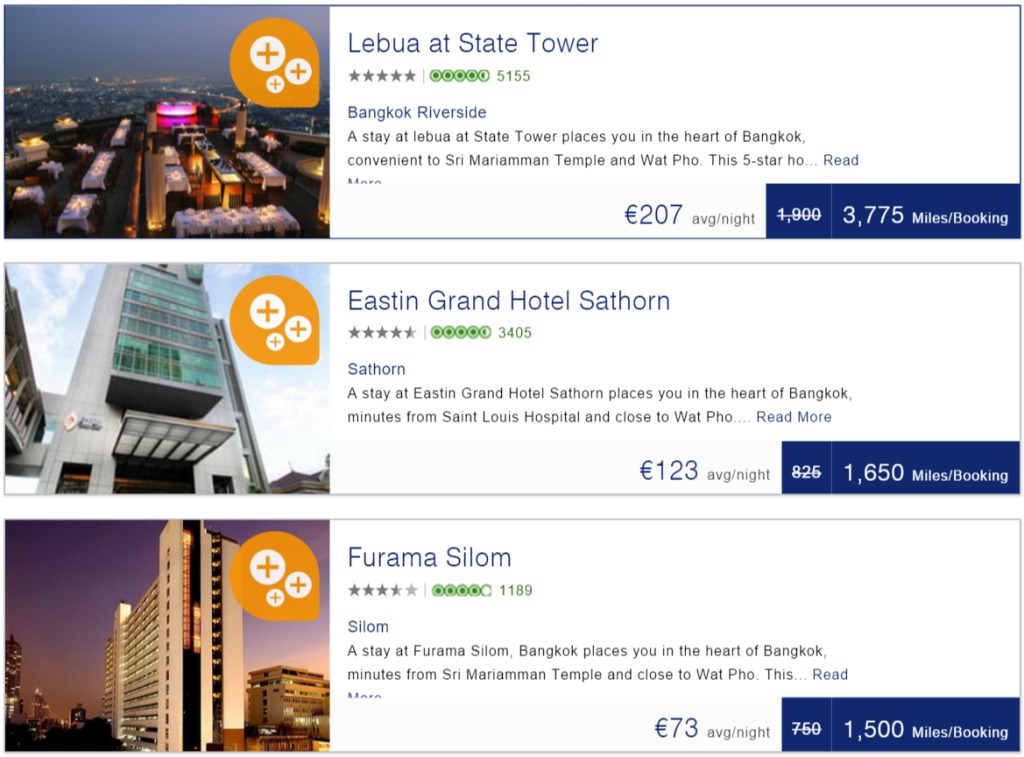Click the orange bonus badge on Eastin Grand photo
The image size is (1024, 757).
click(275, 319)
